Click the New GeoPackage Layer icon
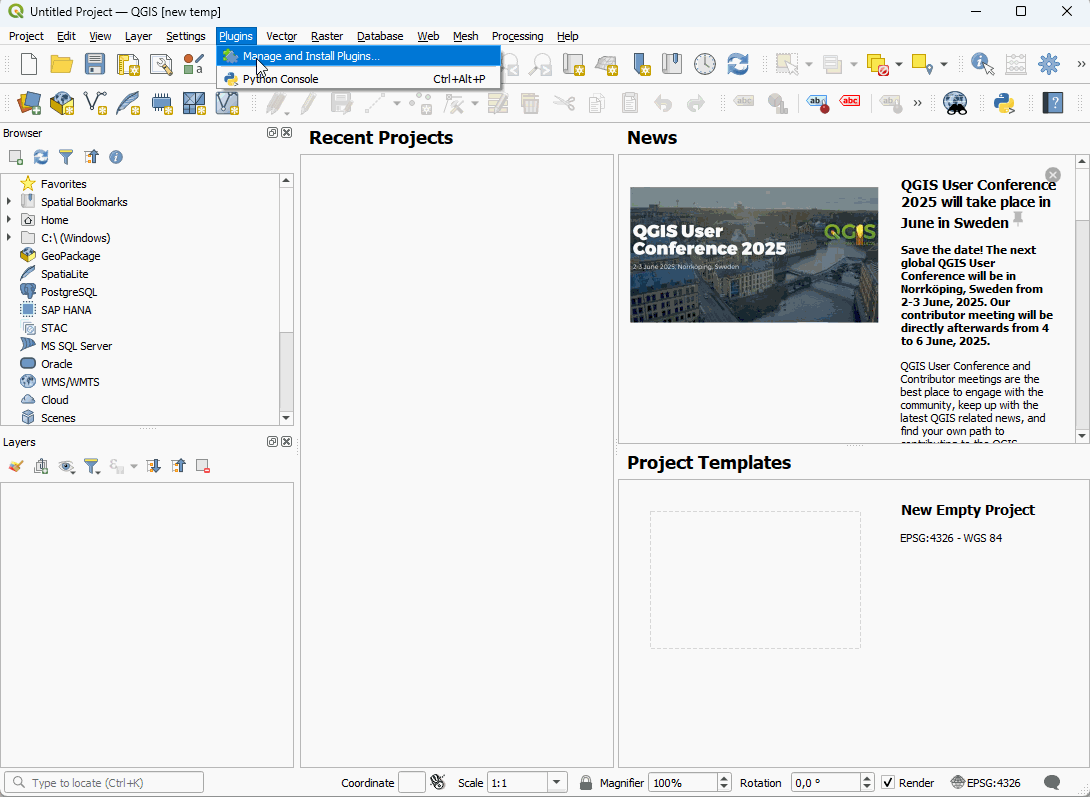Image resolution: width=1090 pixels, height=797 pixels. click(x=62, y=104)
